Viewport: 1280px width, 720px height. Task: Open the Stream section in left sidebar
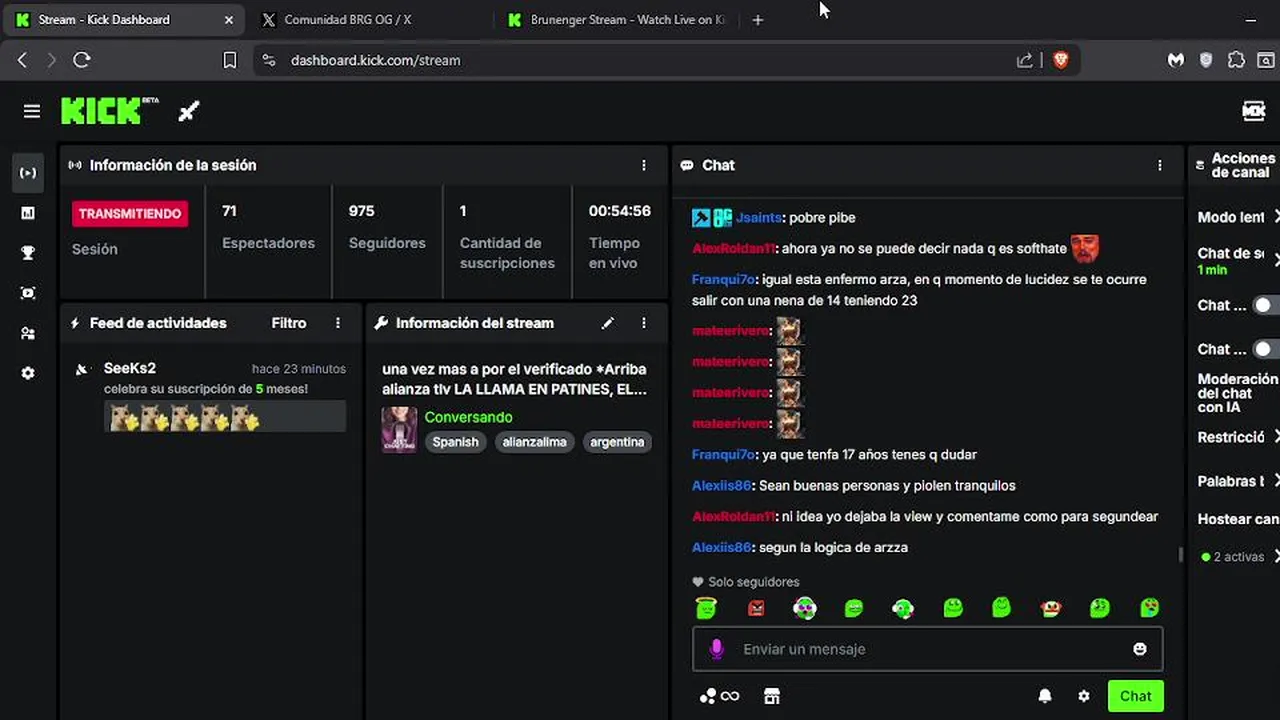[x=28, y=173]
